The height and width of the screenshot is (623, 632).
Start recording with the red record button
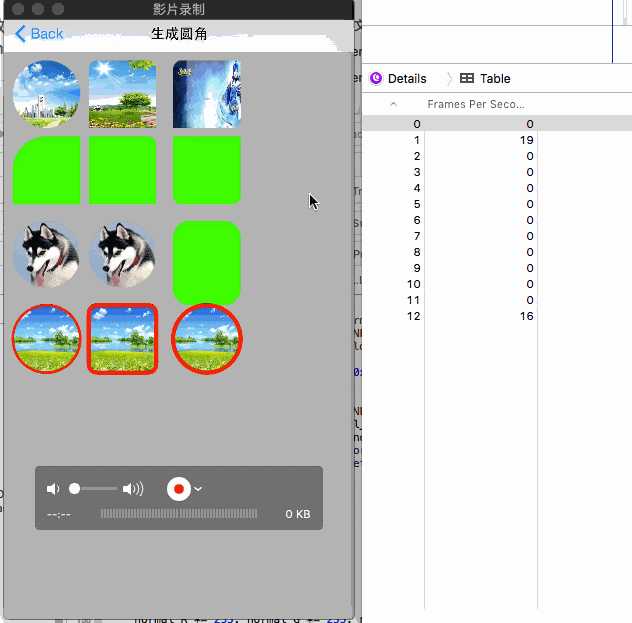179,489
